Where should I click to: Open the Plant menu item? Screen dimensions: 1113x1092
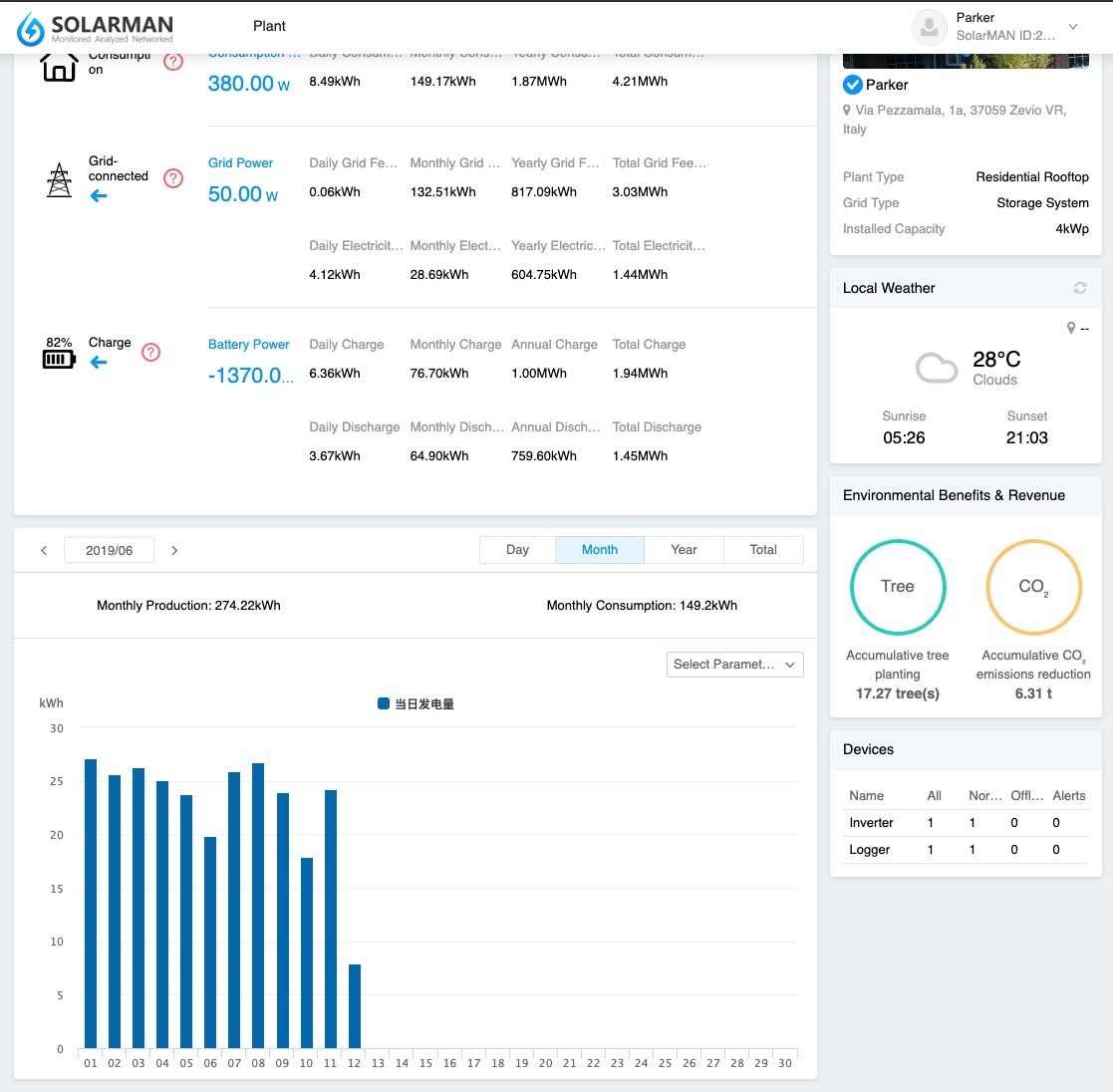tap(269, 26)
